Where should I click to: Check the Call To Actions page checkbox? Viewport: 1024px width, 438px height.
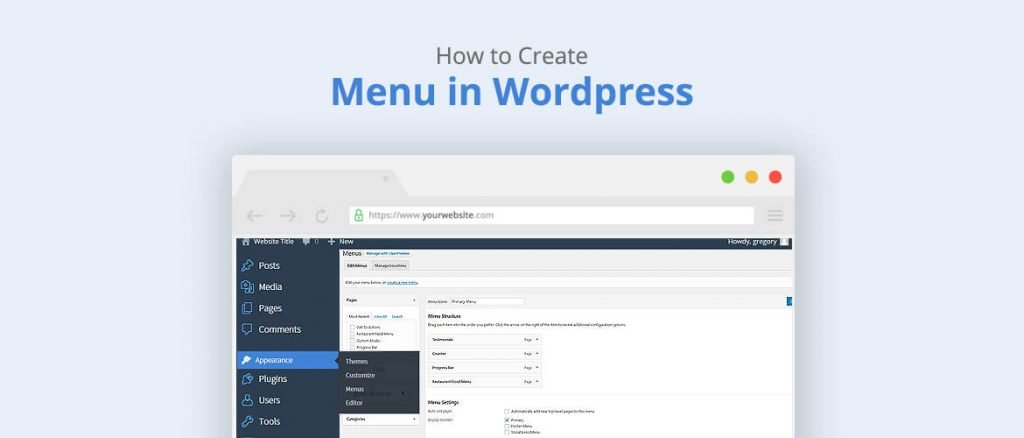pos(353,327)
